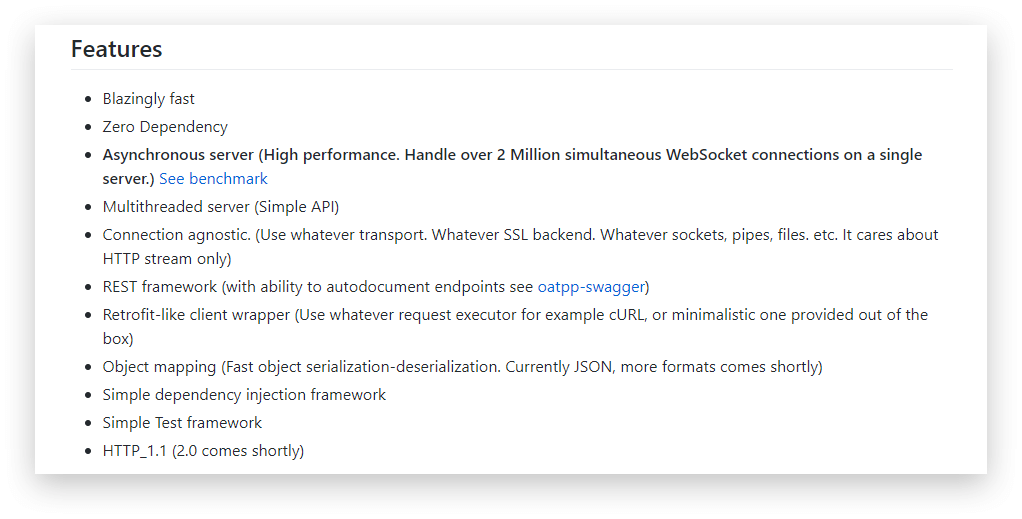
Task: Click the REST framework feature text
Action: pyautogui.click(x=160, y=287)
